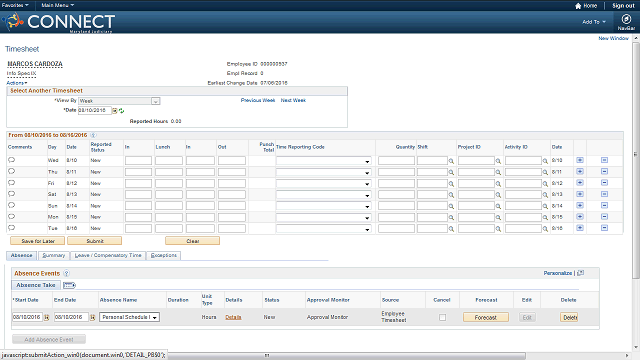Click the Save for Later button

click(38, 241)
